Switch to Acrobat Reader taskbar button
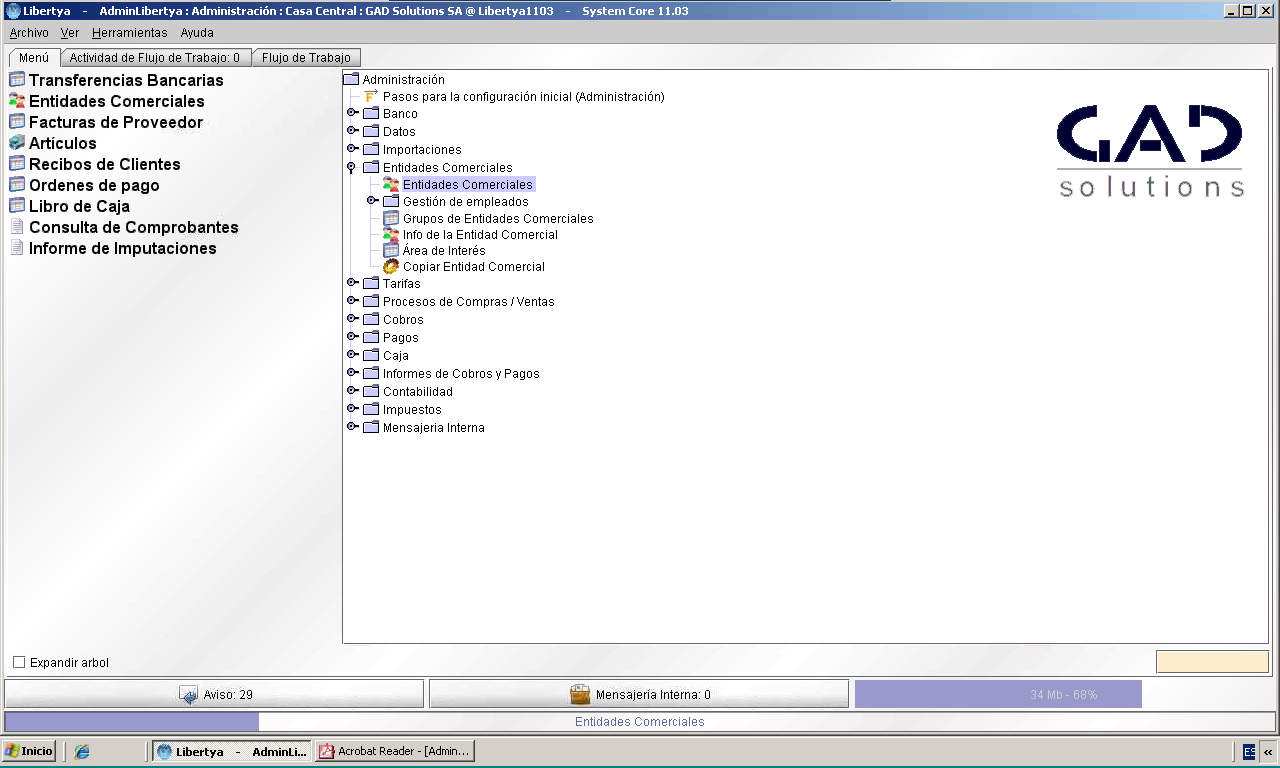Viewport: 1280px width, 768px height. pos(395,751)
